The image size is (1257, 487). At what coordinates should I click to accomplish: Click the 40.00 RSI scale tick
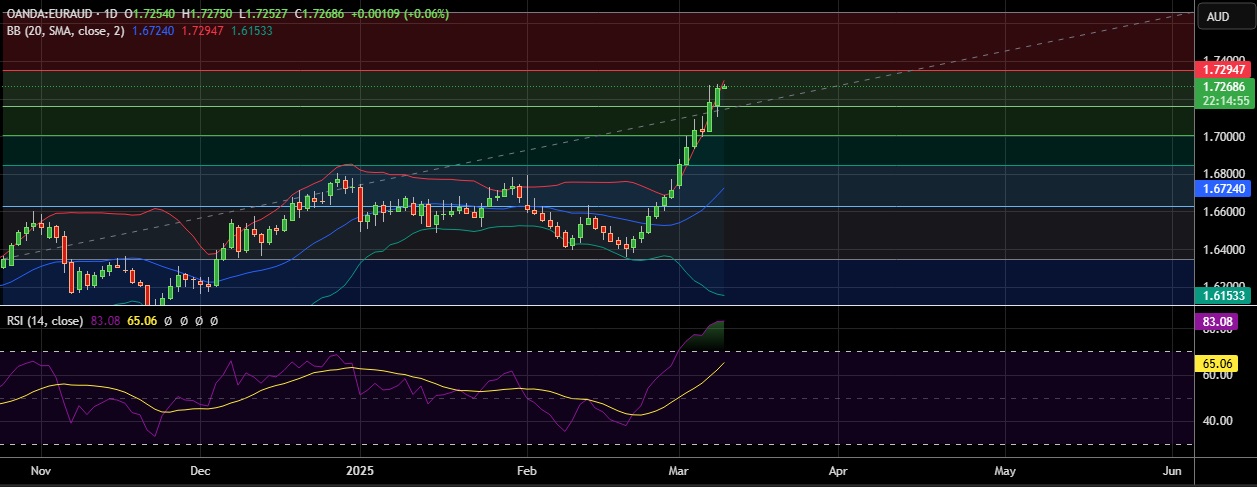pyautogui.click(x=1217, y=420)
